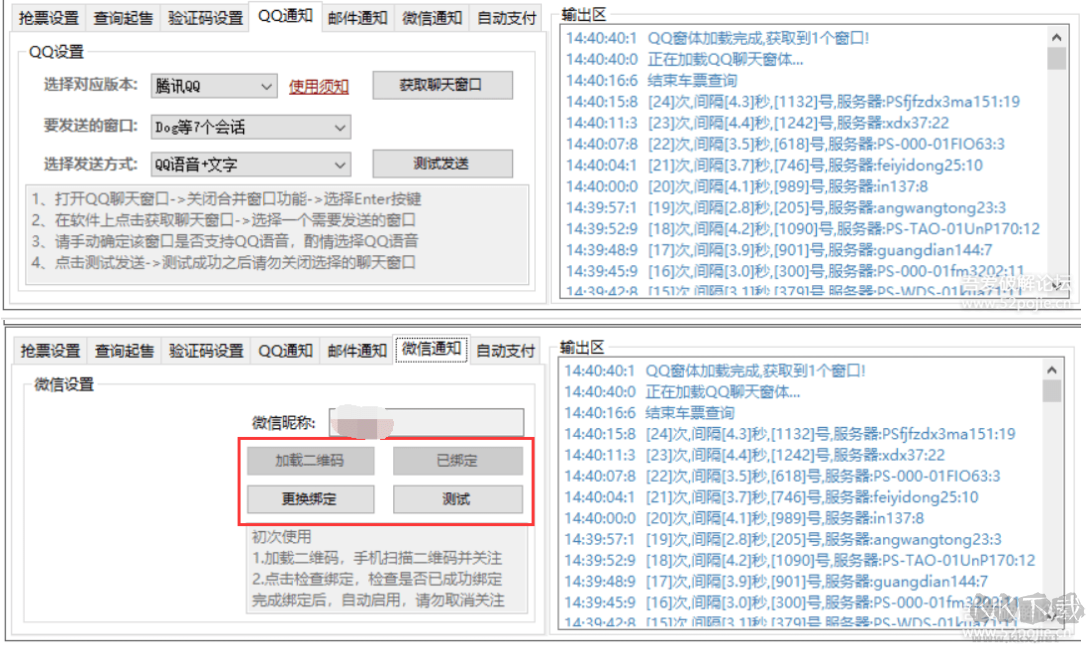Expand Dog等7个会话 window dropdown
This screenshot has height=645, width=1086.
[x=251, y=127]
